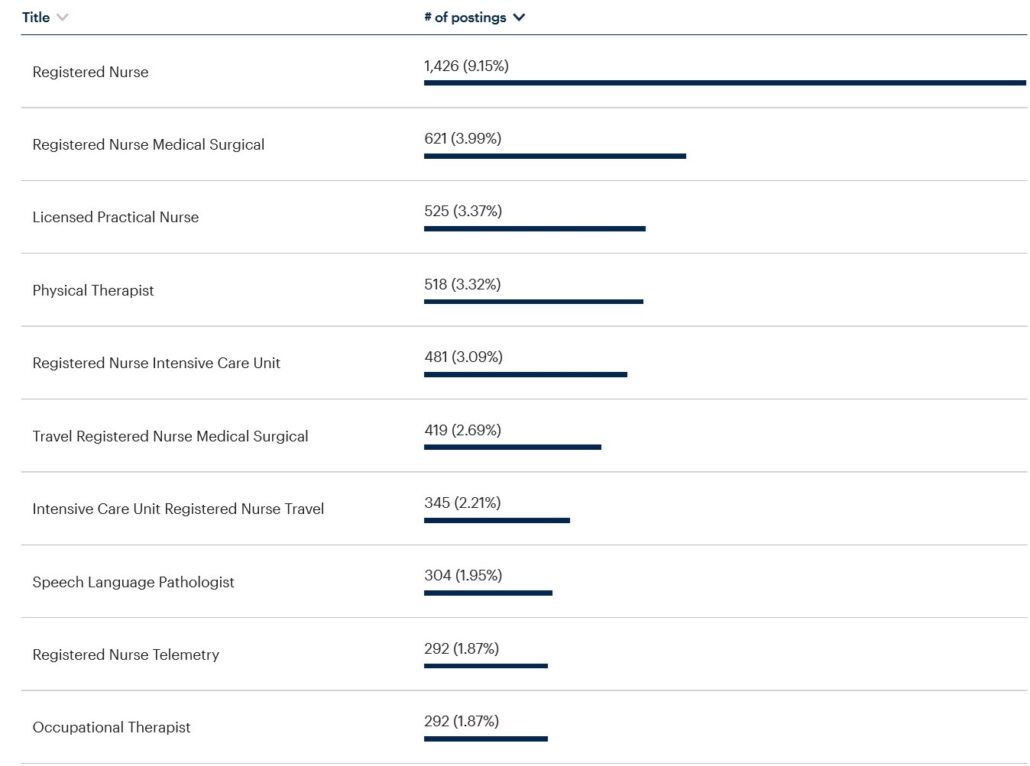
Task: Click Physical Therapist job title
Action: 93,291
